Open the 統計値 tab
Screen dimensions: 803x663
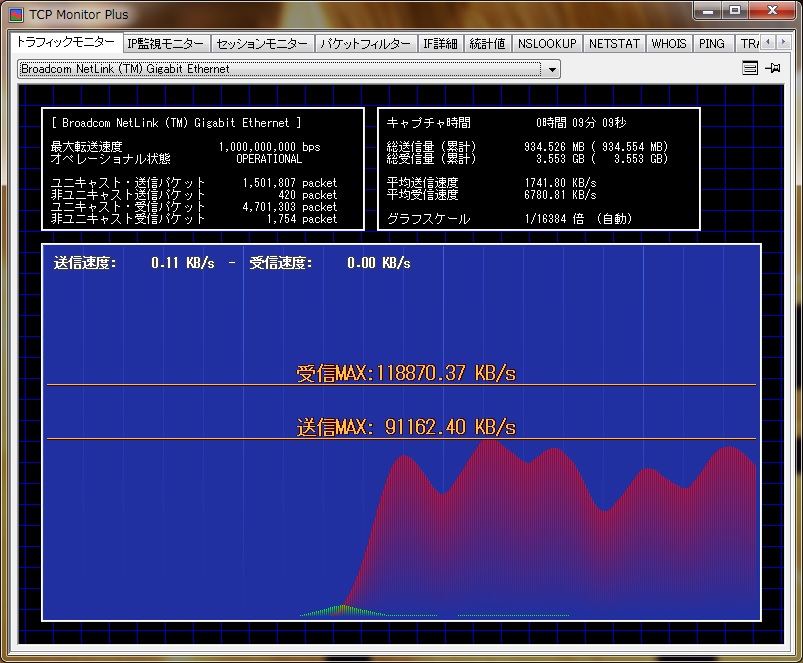(487, 44)
